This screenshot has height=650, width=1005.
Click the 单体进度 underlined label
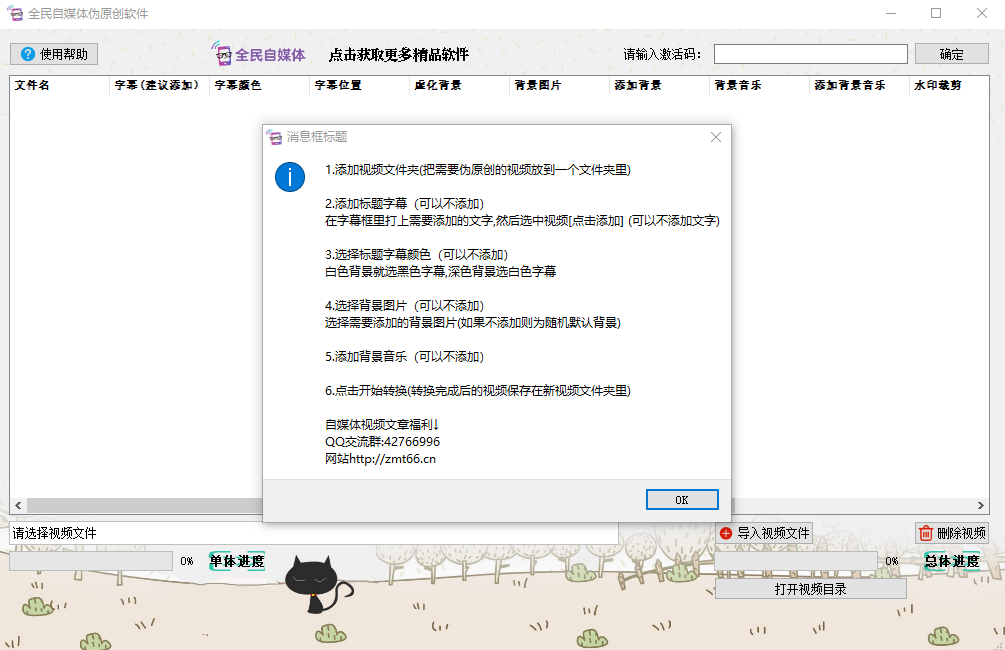[237, 561]
